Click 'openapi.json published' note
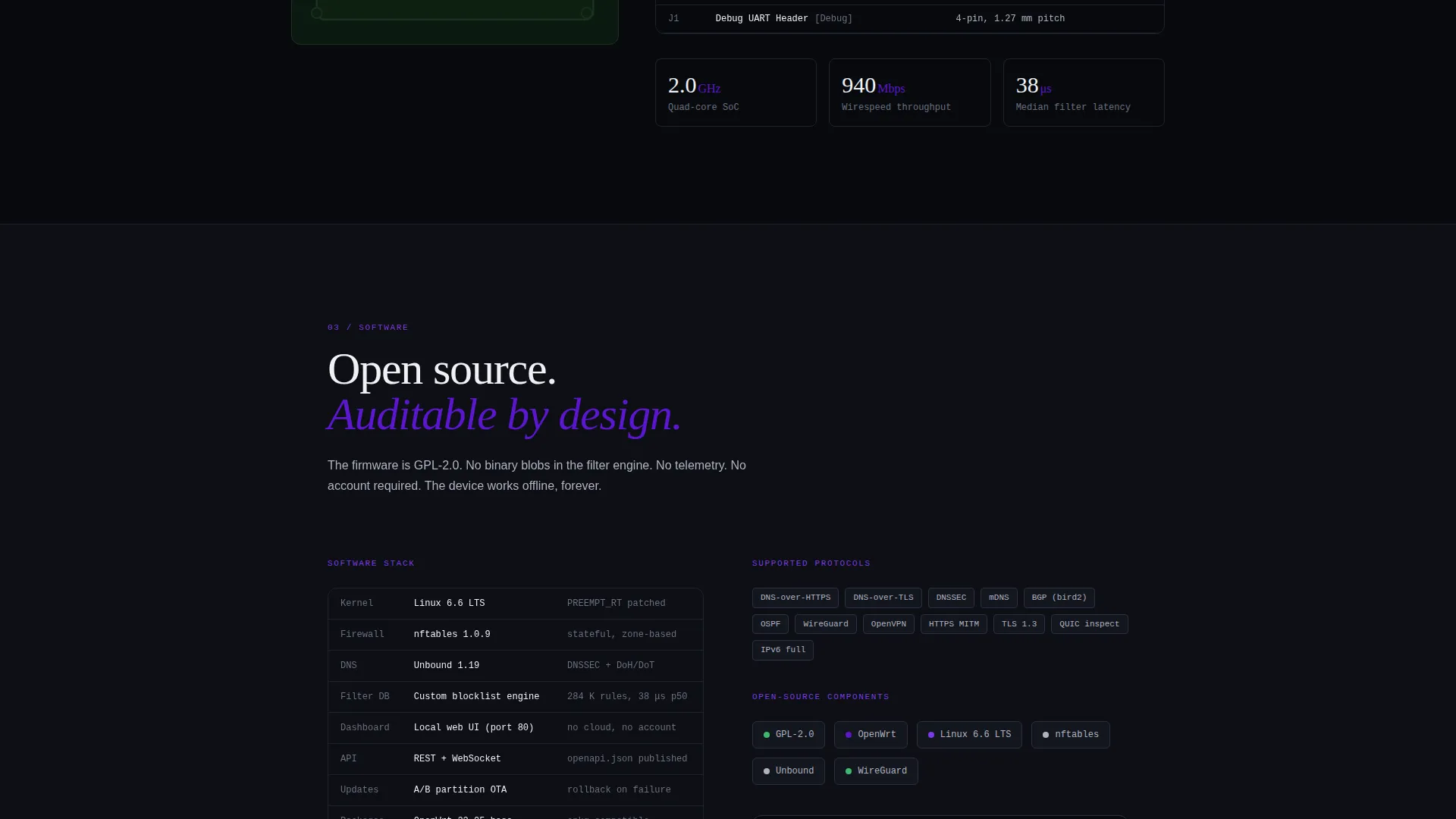 pyautogui.click(x=627, y=759)
